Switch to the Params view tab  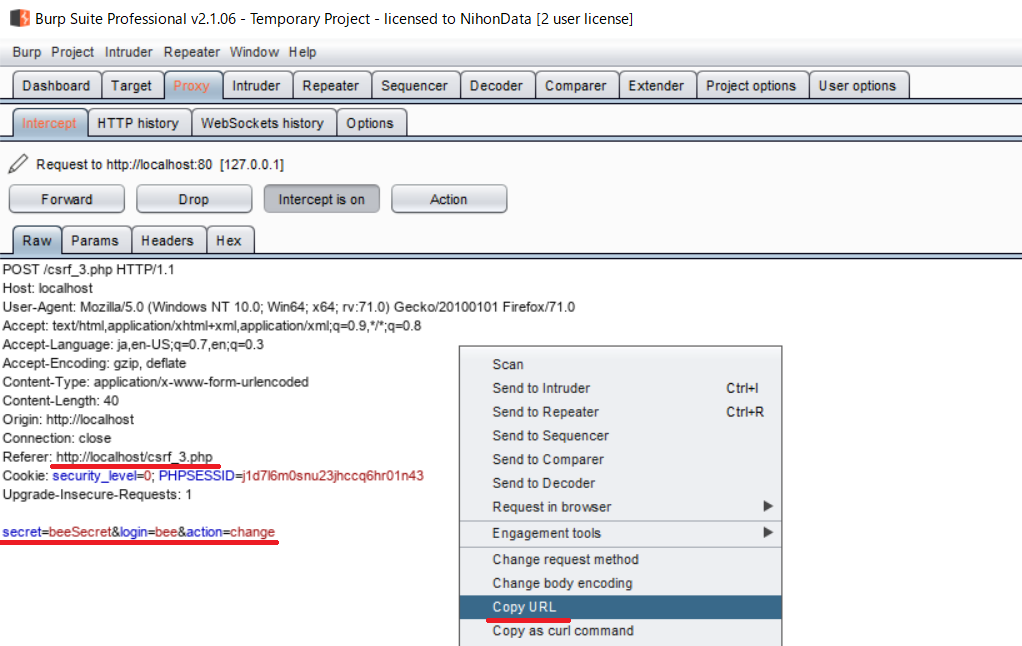tap(95, 241)
